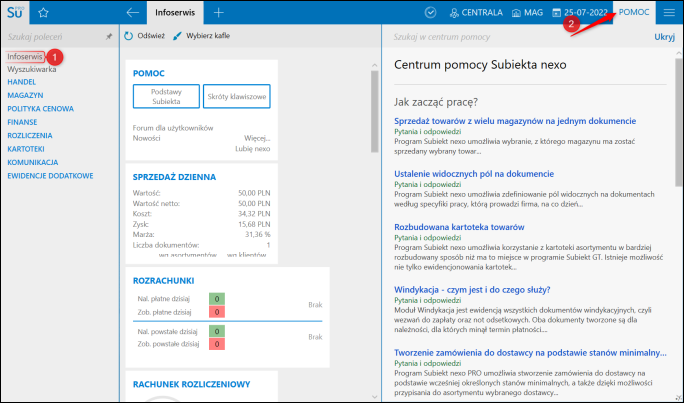Click the Infoserwis tiles scrollbar thumb
Screen dimensions: 684x403
pos(374,111)
